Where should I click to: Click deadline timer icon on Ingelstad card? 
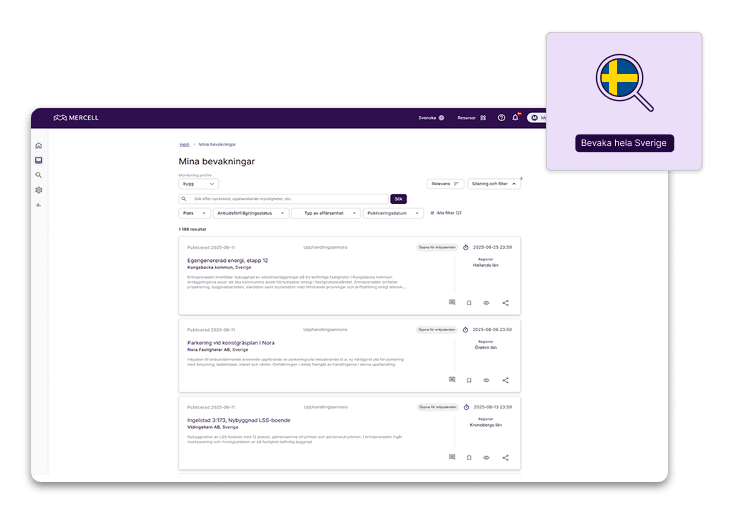(x=466, y=407)
